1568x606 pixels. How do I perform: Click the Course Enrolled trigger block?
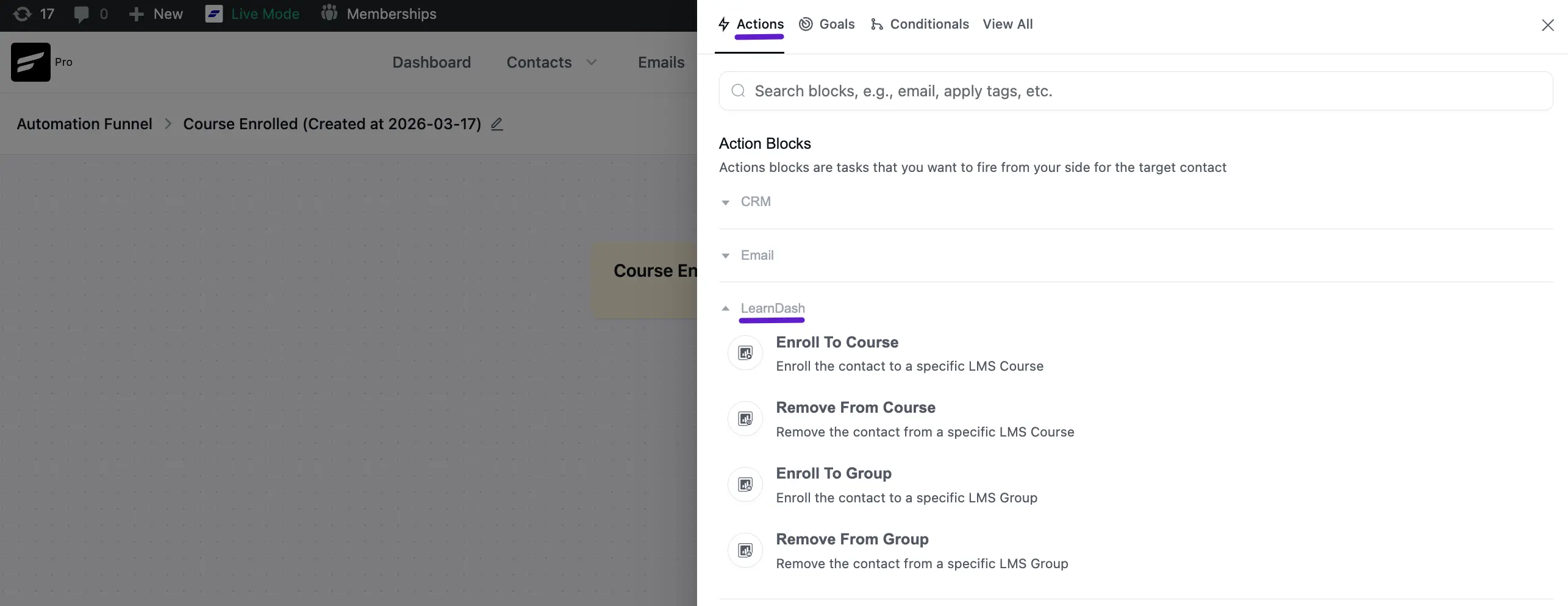point(645,280)
